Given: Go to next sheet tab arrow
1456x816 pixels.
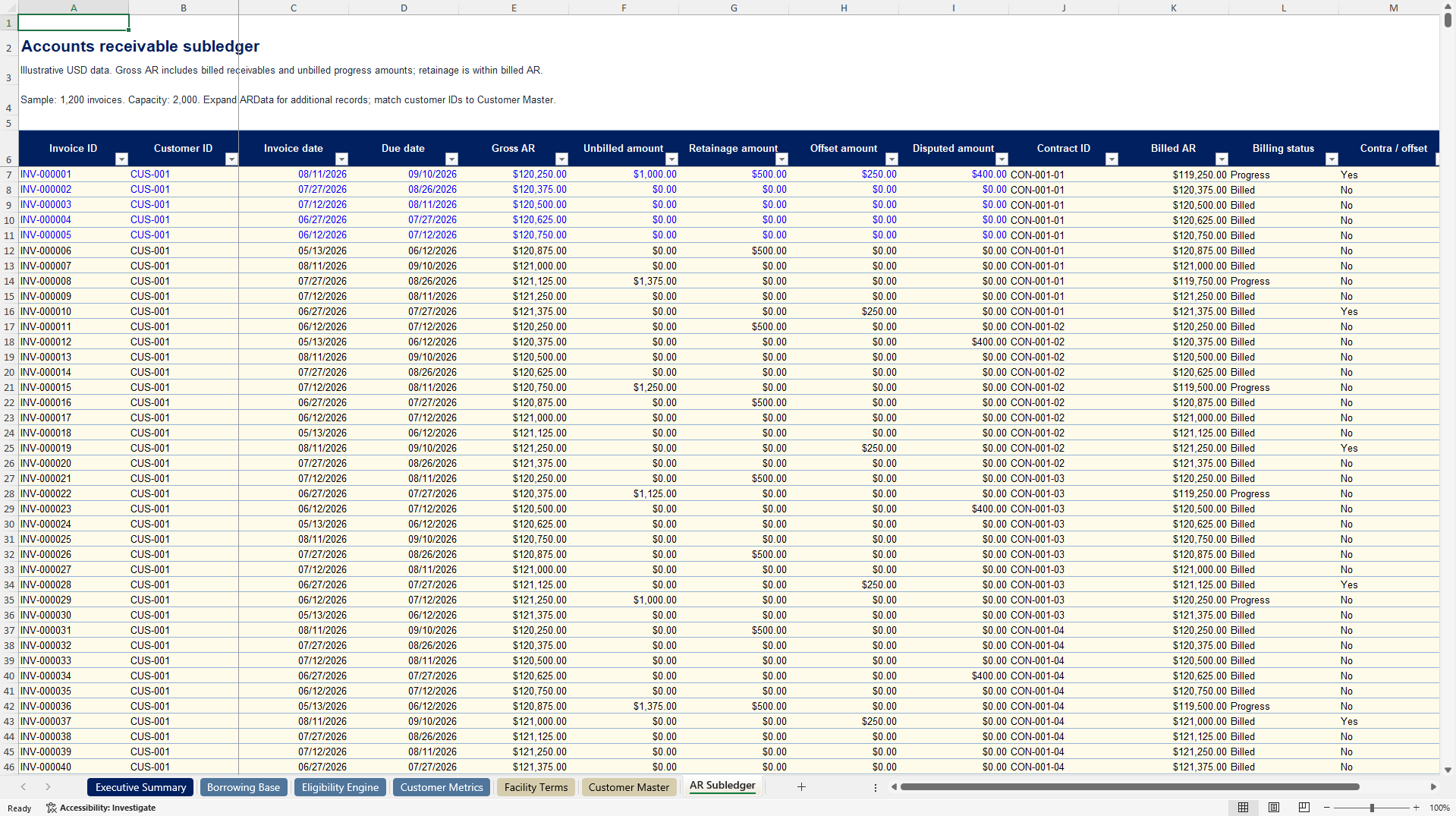Looking at the screenshot, I should [48, 787].
